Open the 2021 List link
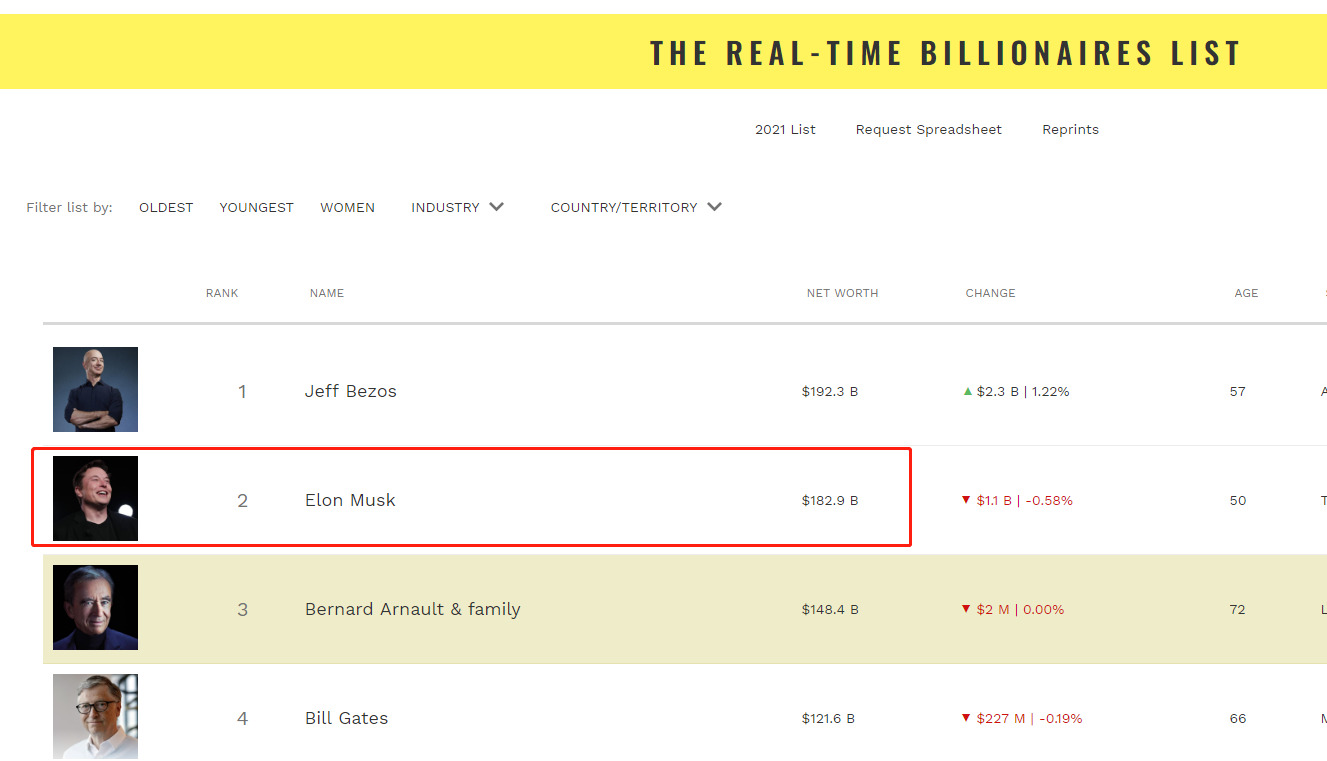Viewport: 1327px width, 761px height. point(785,129)
